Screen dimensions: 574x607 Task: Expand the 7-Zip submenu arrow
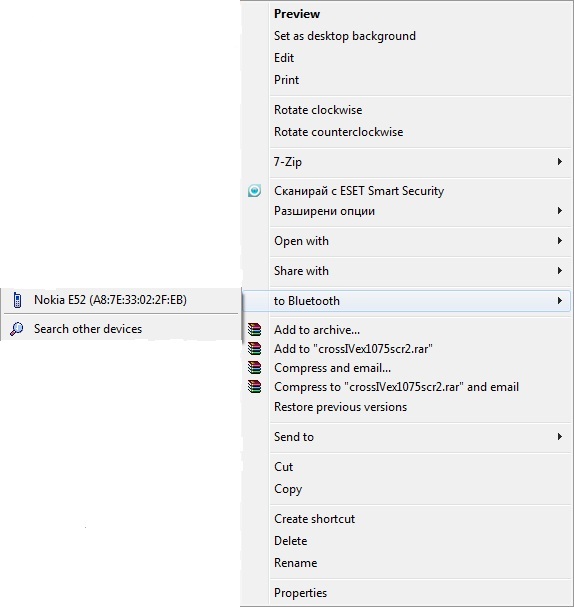560,161
